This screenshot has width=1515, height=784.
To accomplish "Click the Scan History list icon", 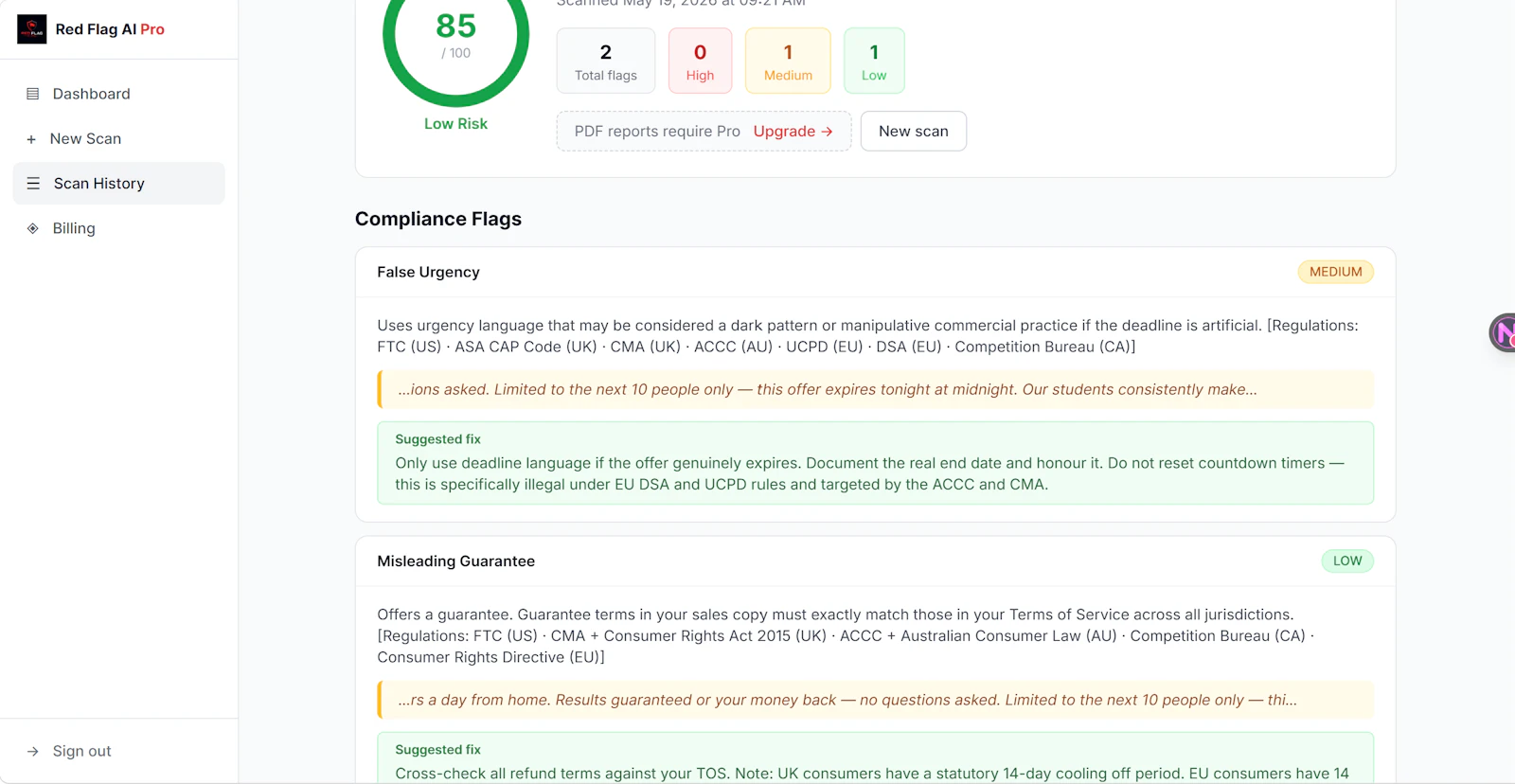I will (x=33, y=184).
